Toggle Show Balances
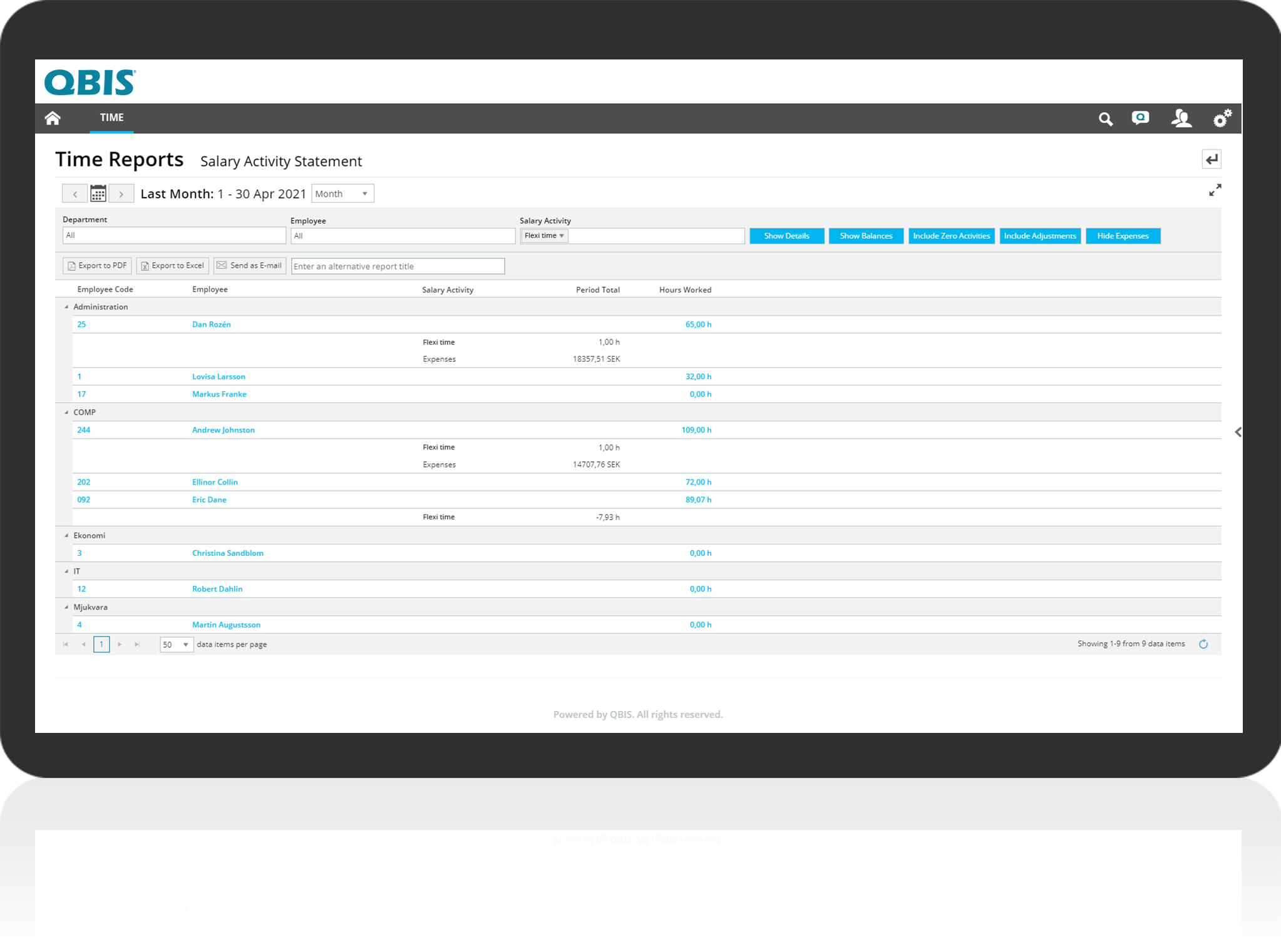The image size is (1281, 952). (x=866, y=236)
